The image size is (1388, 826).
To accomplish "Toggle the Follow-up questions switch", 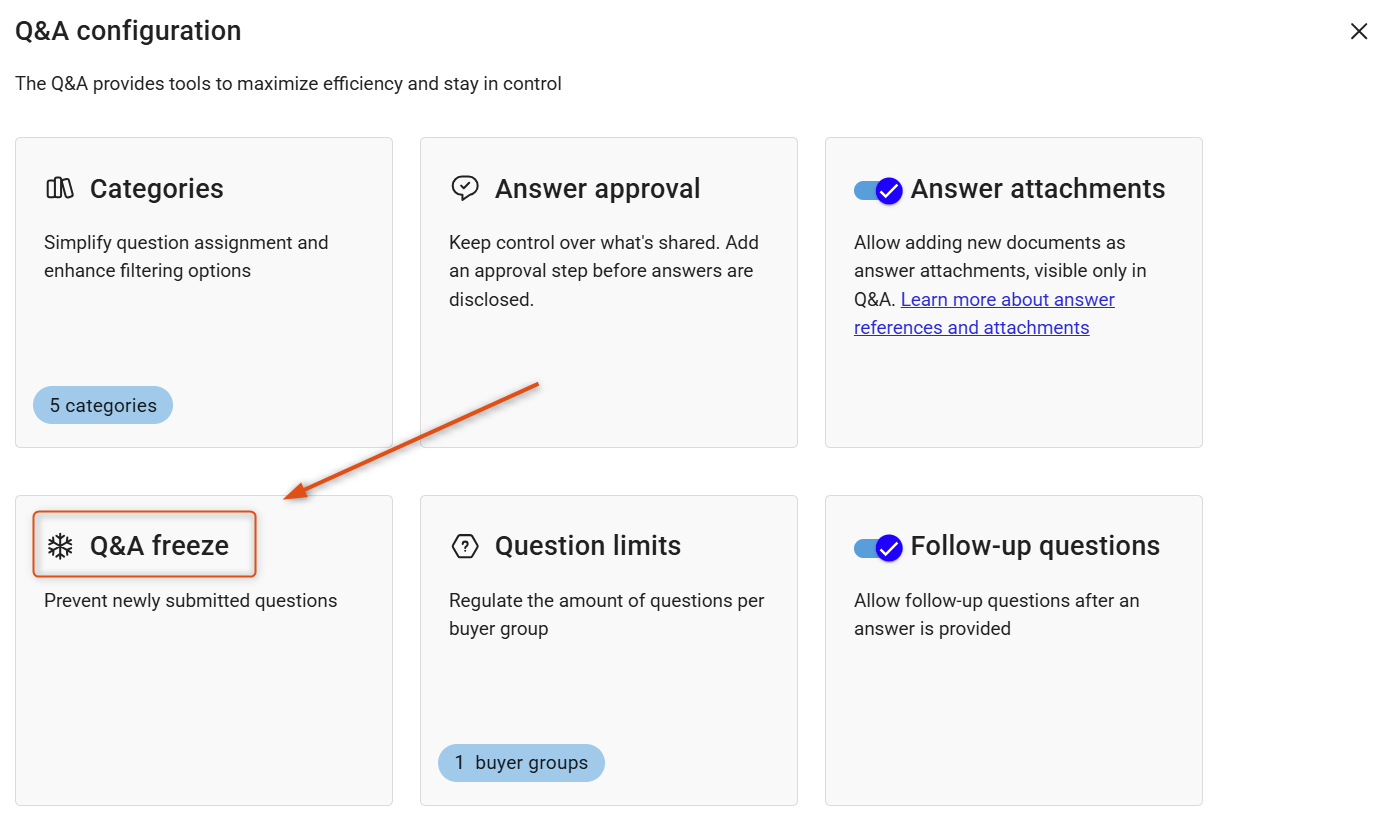I will pyautogui.click(x=878, y=548).
